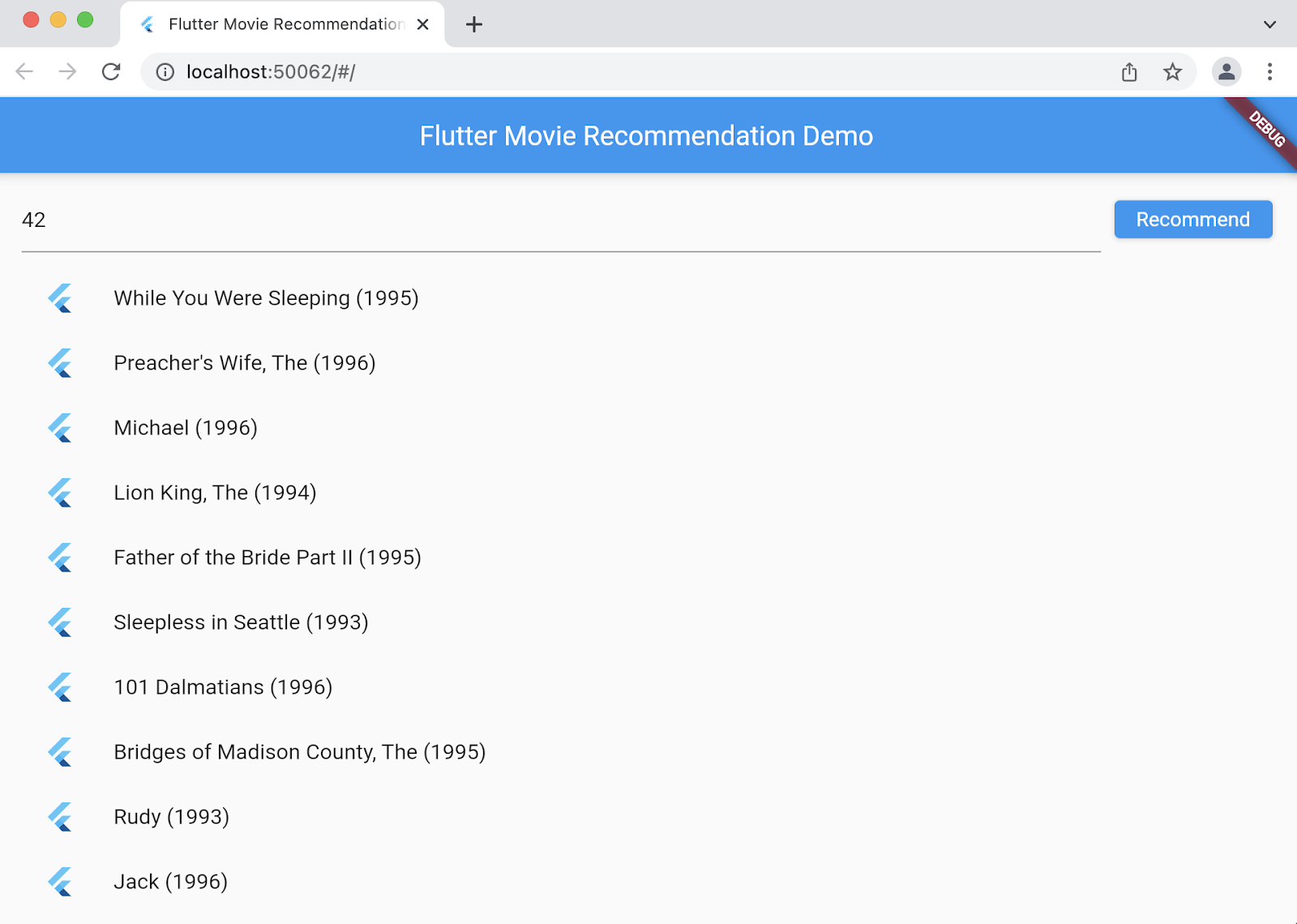Go back using the browser back arrow
The width and height of the screenshot is (1297, 924).
(x=24, y=72)
